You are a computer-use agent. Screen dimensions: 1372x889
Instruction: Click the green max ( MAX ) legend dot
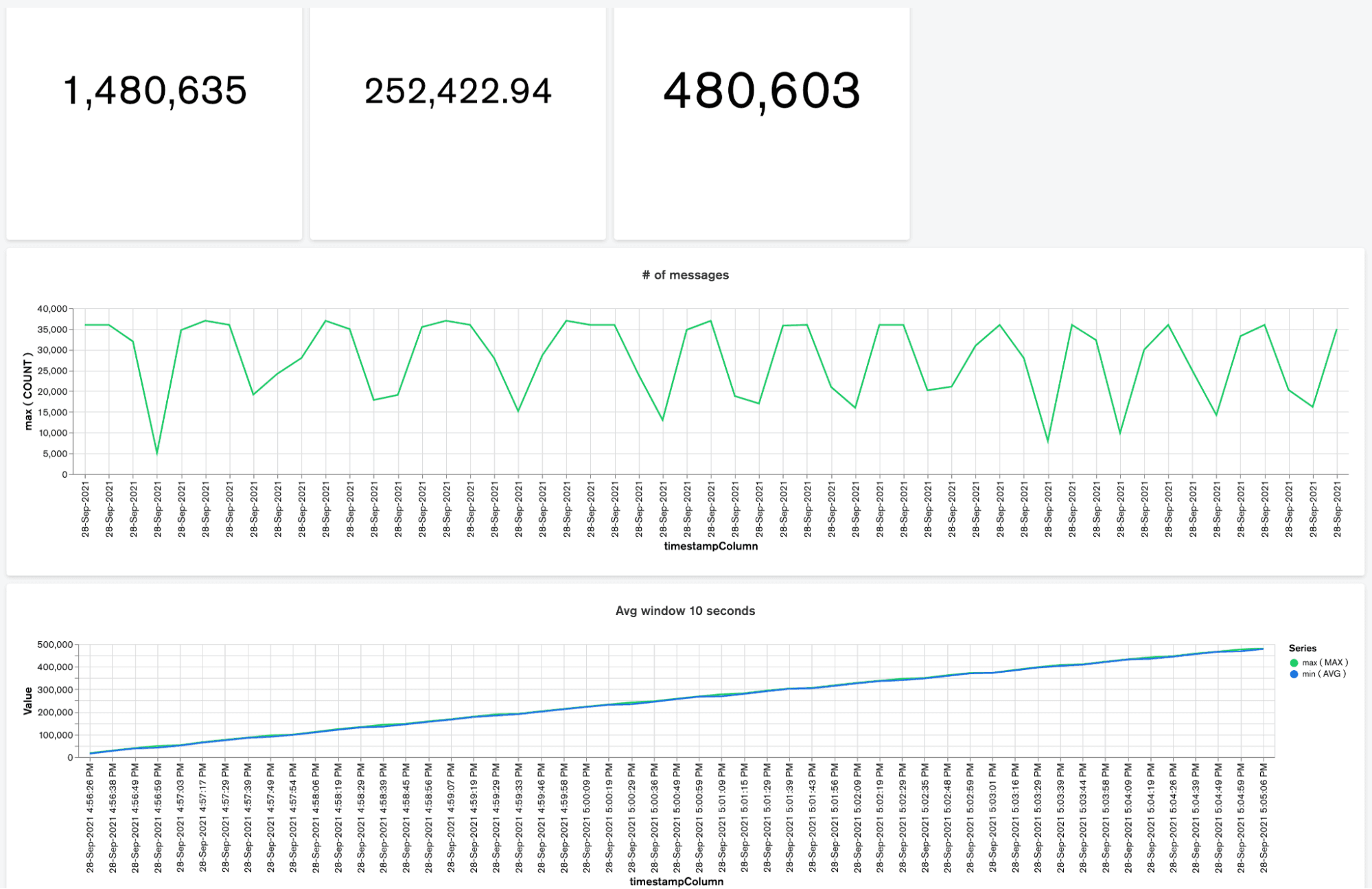pyautogui.click(x=1294, y=662)
